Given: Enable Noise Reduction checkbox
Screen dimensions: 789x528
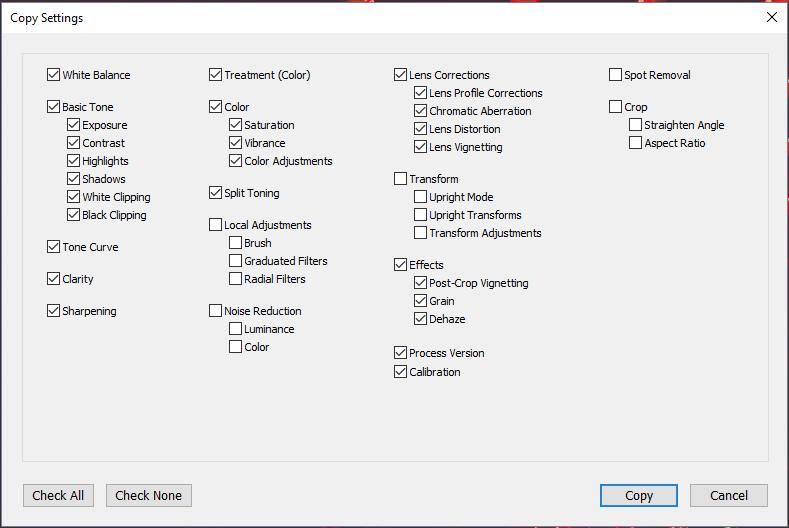Looking at the screenshot, I should point(215,311).
